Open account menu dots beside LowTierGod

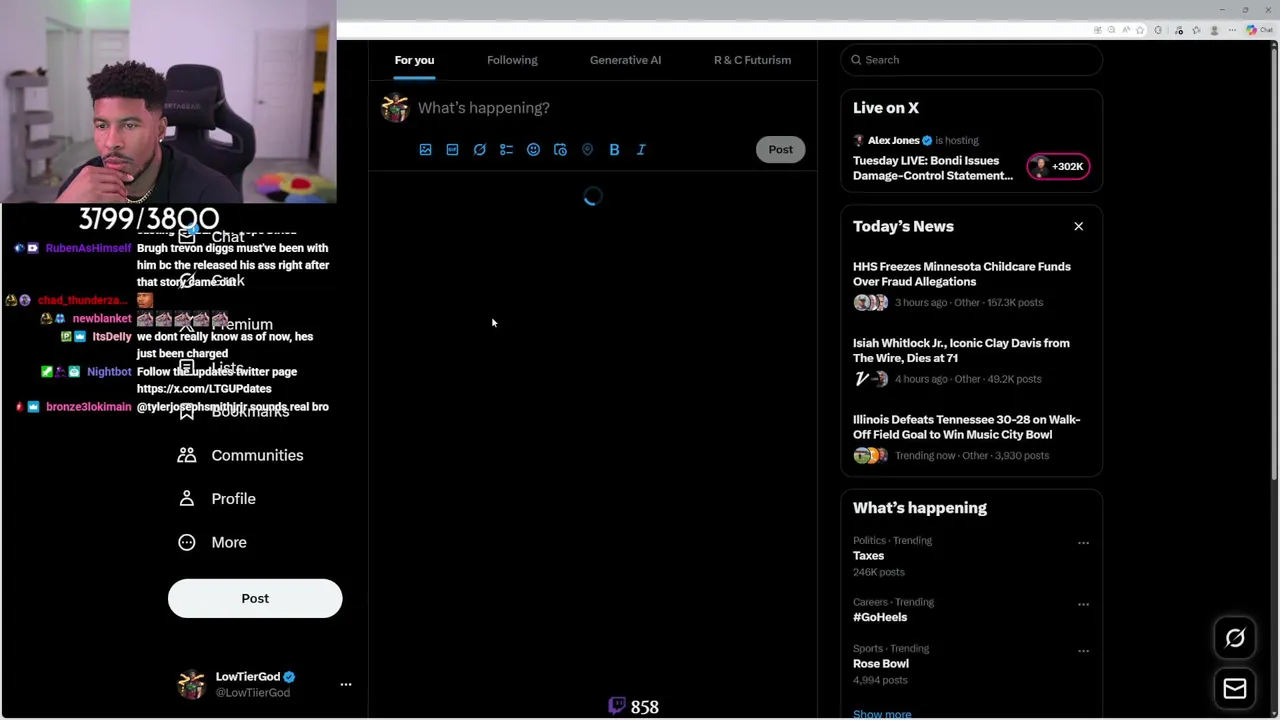pos(346,685)
